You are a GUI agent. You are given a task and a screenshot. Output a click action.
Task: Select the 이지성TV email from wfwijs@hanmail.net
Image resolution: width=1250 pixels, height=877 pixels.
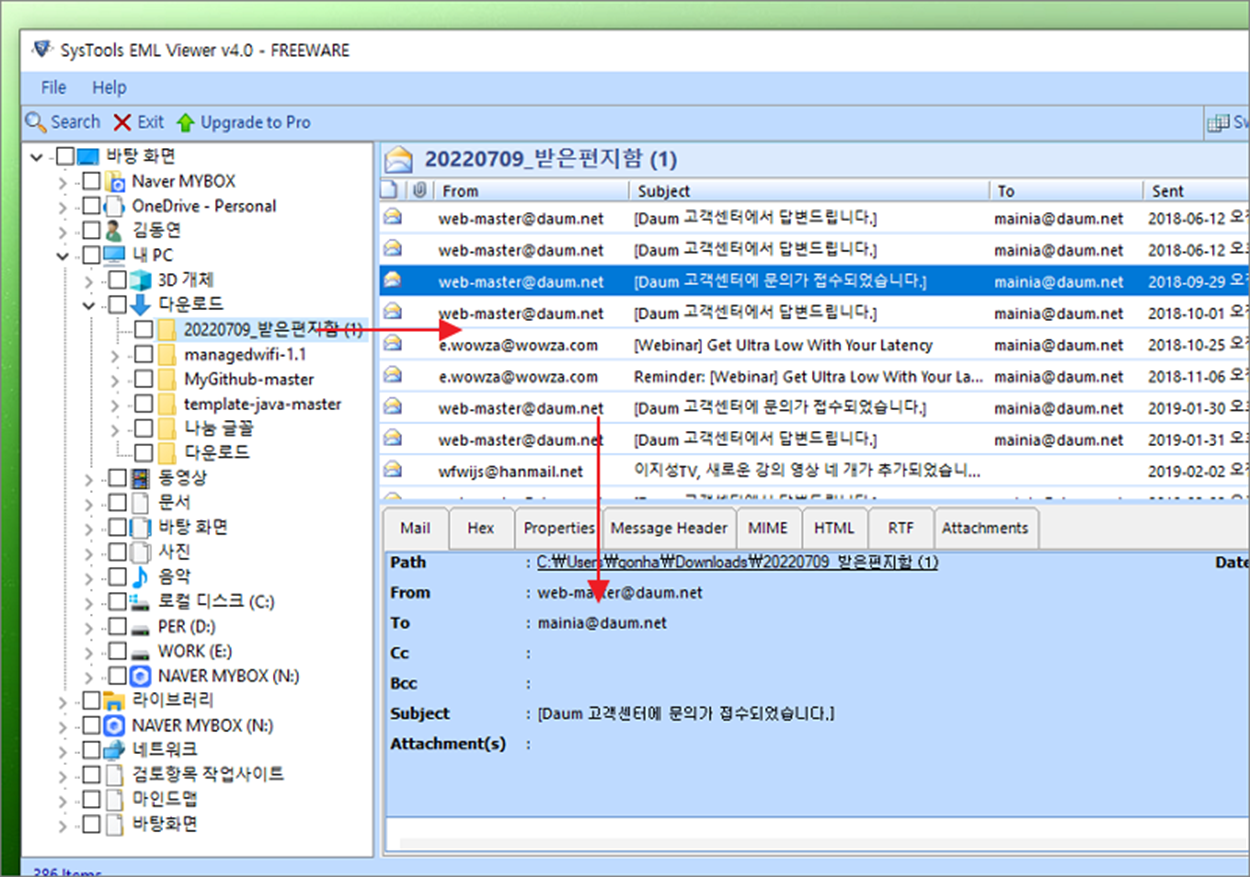coord(814,471)
